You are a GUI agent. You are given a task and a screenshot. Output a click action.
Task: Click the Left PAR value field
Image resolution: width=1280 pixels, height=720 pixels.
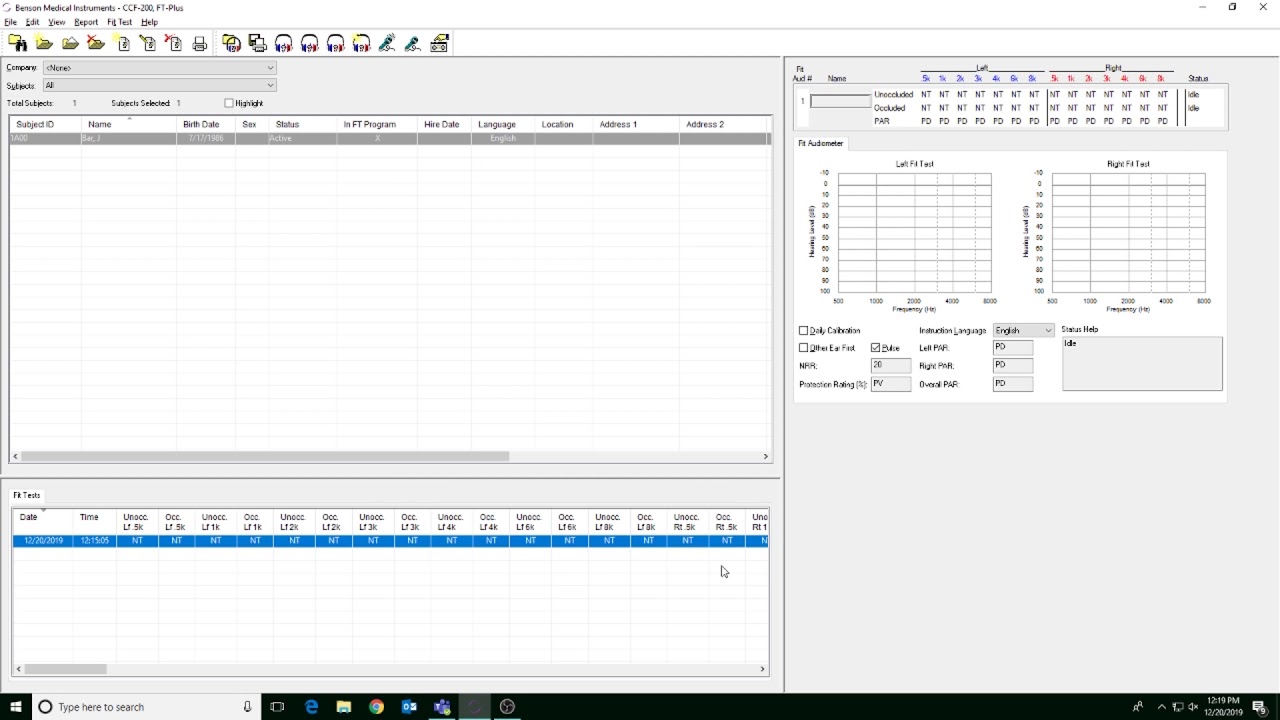click(x=1013, y=347)
